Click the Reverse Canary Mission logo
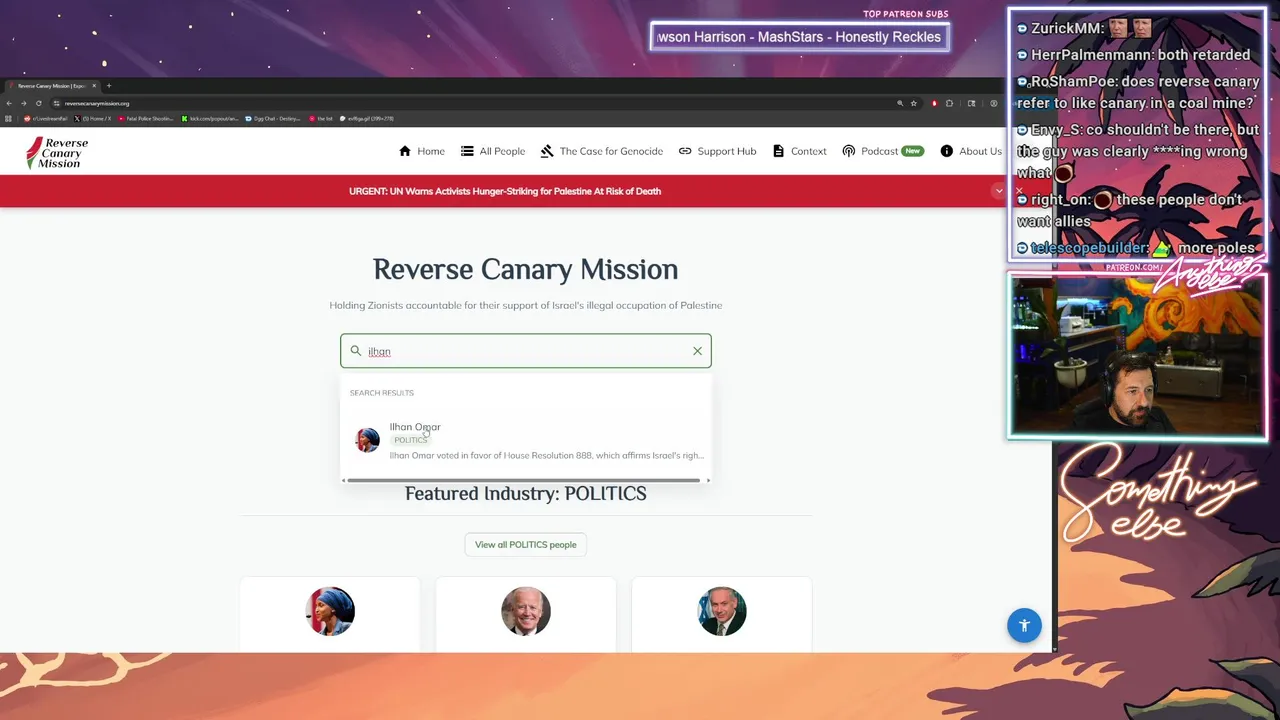 [57, 152]
